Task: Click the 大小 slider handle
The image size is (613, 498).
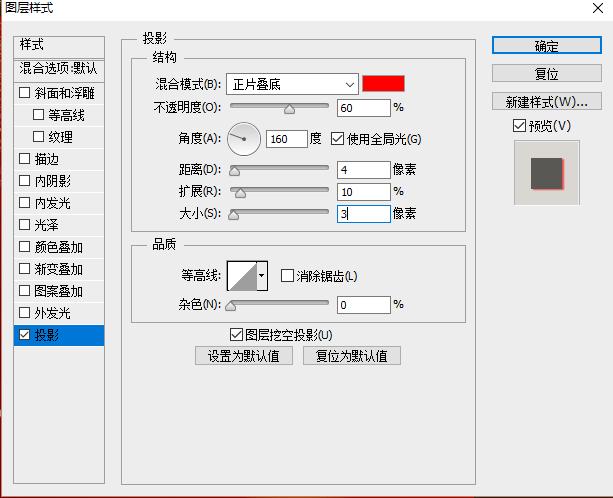Action: click(x=234, y=215)
